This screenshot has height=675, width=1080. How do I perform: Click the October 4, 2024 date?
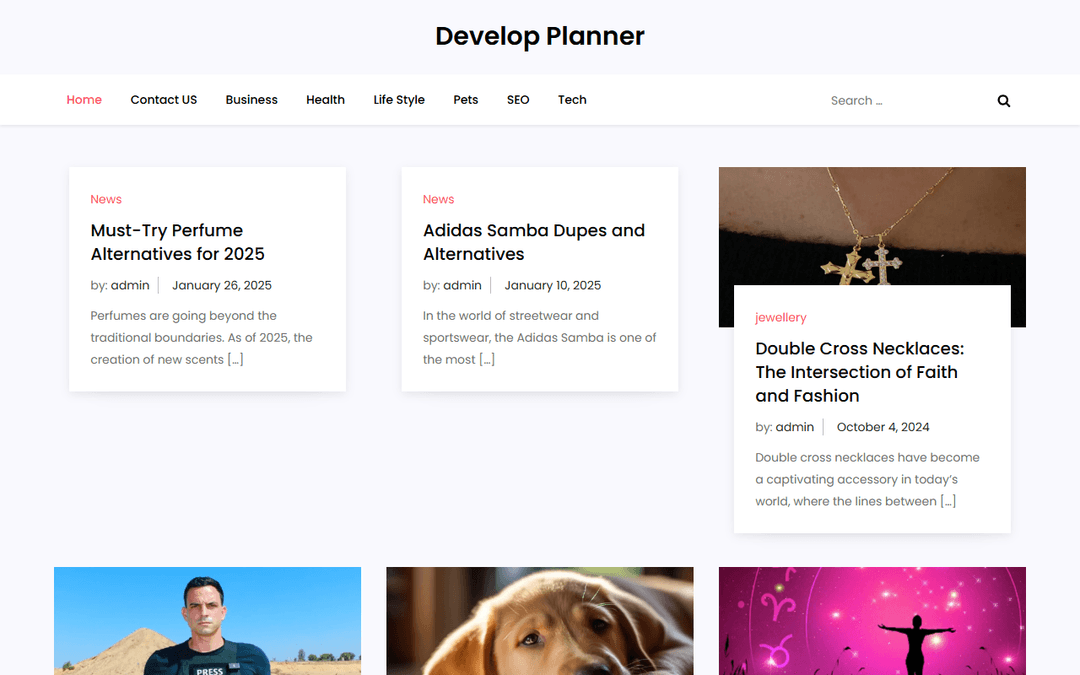883,427
